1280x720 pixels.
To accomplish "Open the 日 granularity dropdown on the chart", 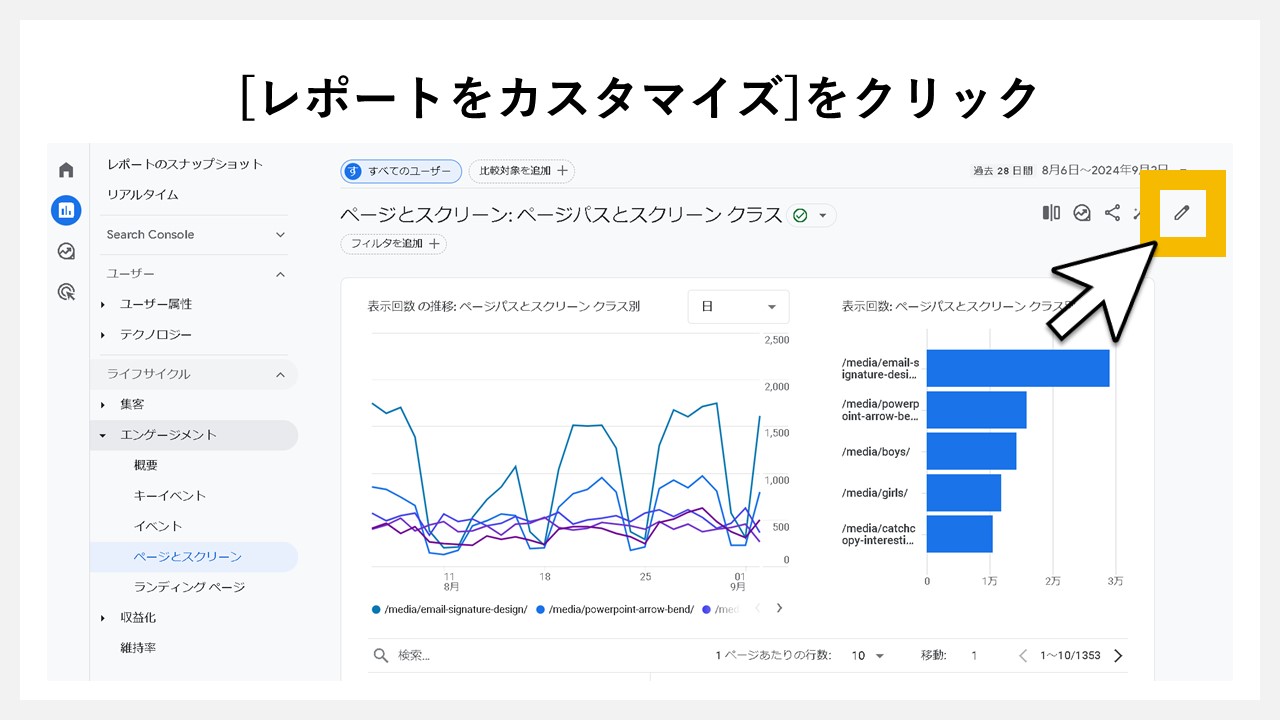I will tap(738, 307).
